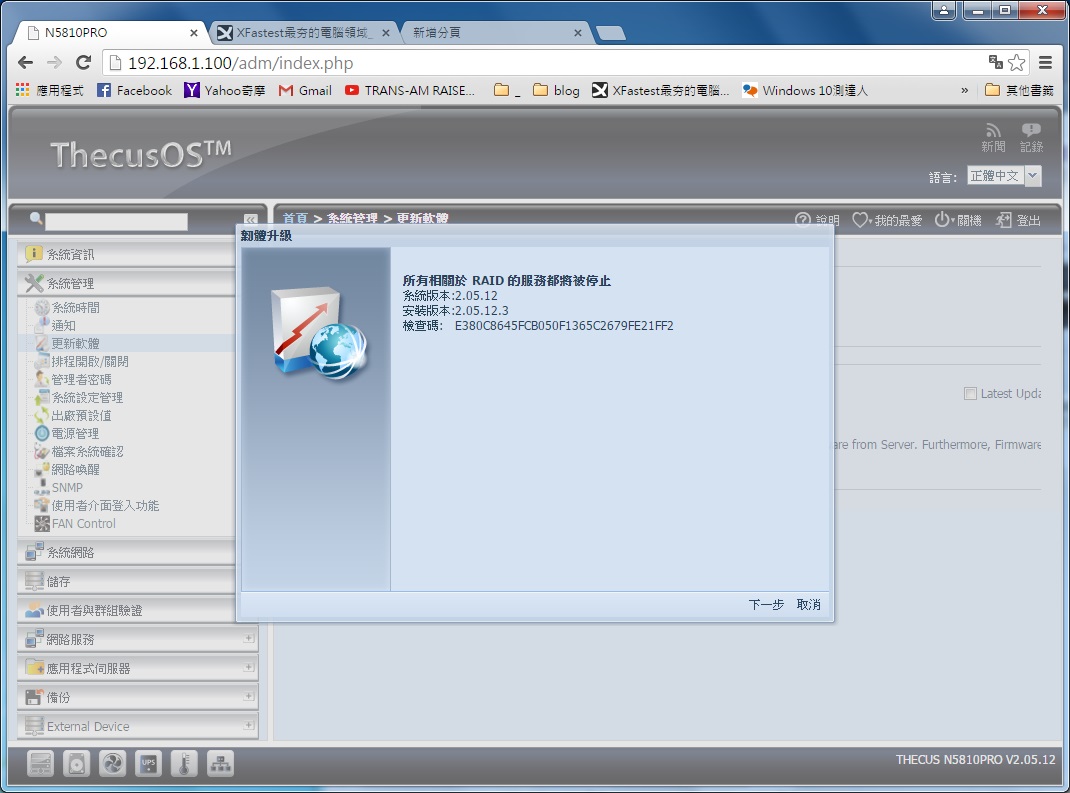The width and height of the screenshot is (1070, 793).
Task: Bookmark this page with the star icon
Action: tap(1017, 63)
